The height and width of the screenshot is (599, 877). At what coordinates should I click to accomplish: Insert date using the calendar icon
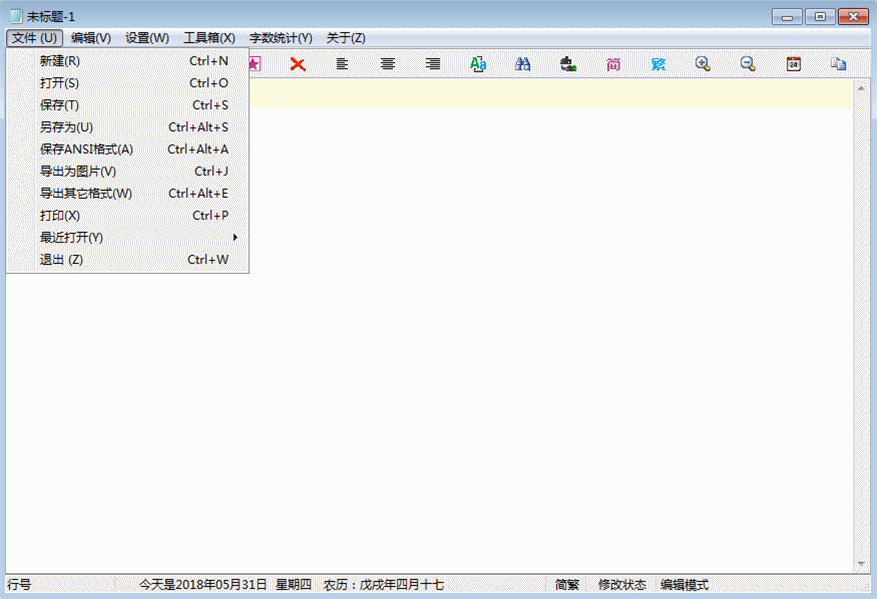click(x=793, y=64)
